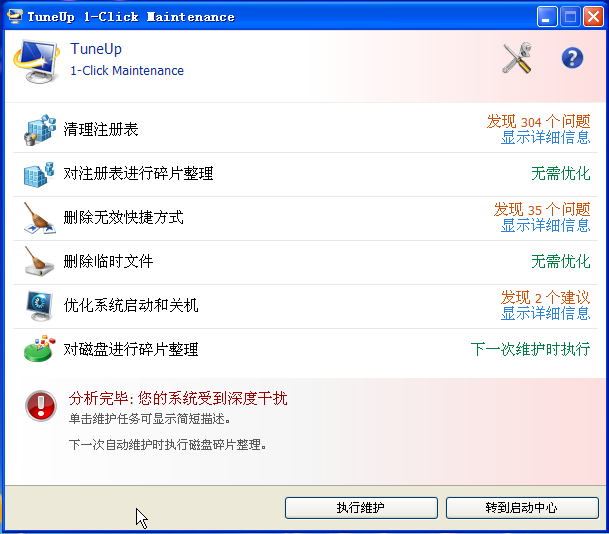This screenshot has width=609, height=534.
Task: Click the 转到启动中心 button
Action: coord(522,508)
